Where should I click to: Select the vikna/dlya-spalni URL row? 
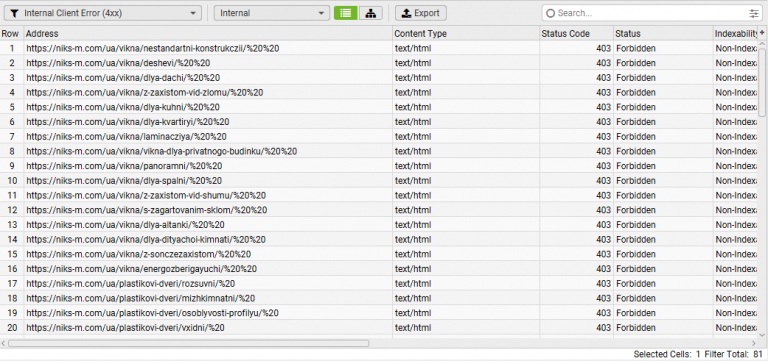point(124,181)
